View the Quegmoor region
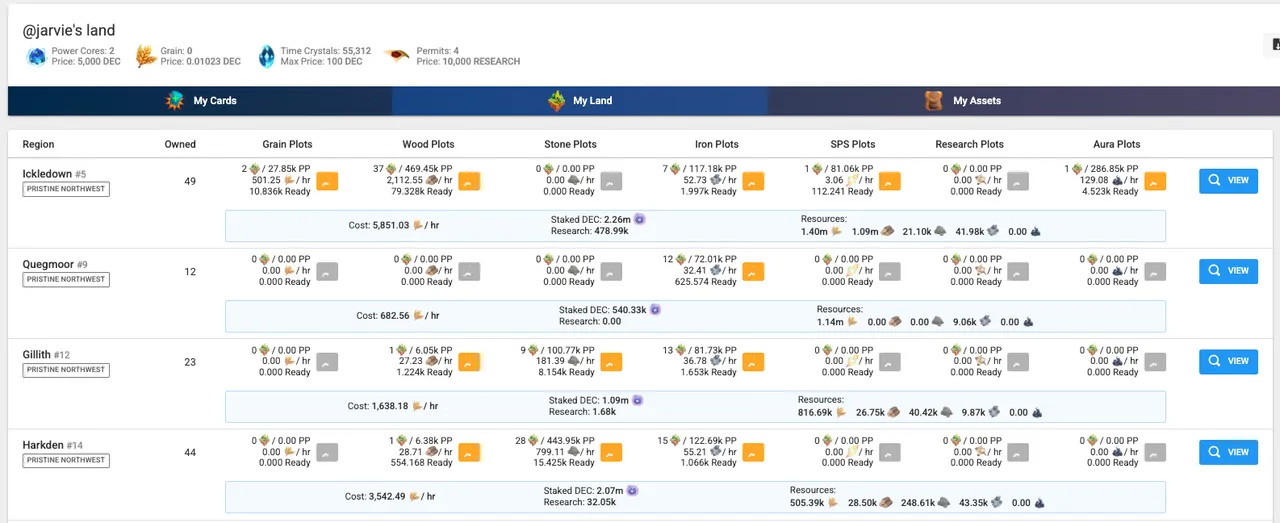1280x523 pixels. [1228, 271]
